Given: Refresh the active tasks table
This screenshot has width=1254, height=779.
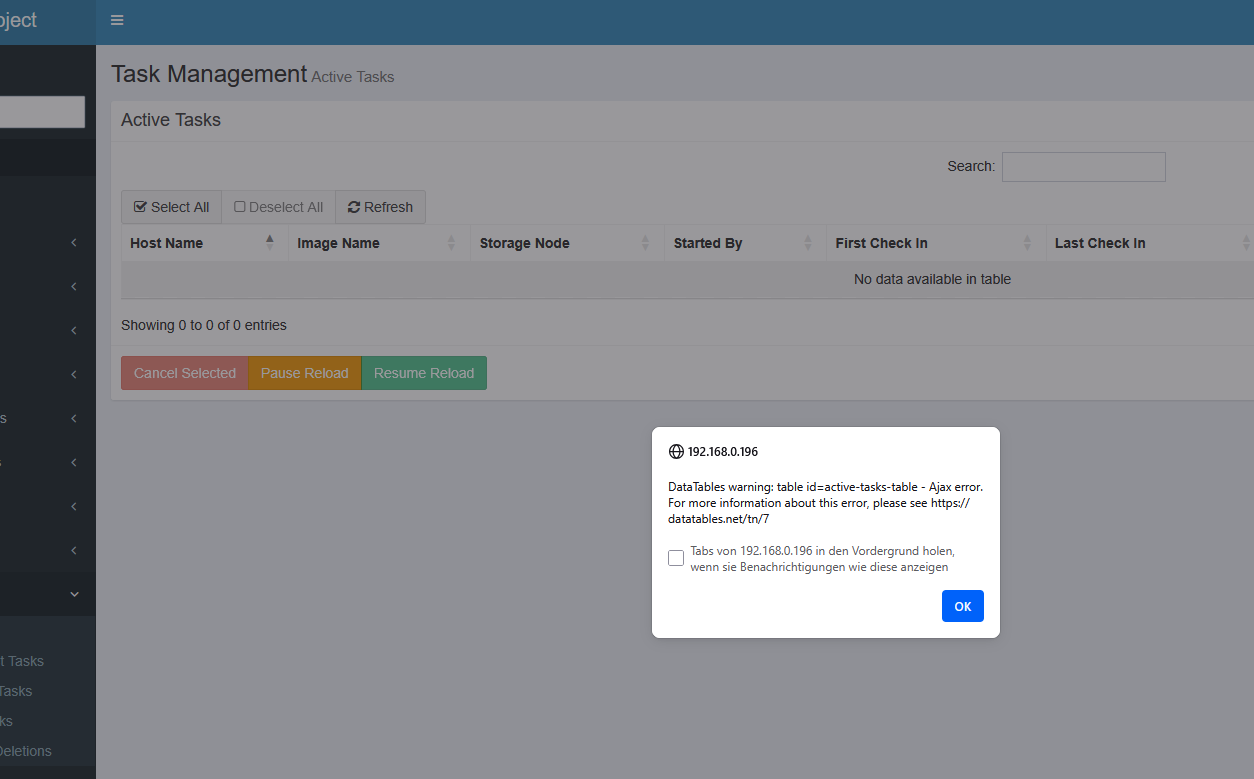Looking at the screenshot, I should point(380,207).
